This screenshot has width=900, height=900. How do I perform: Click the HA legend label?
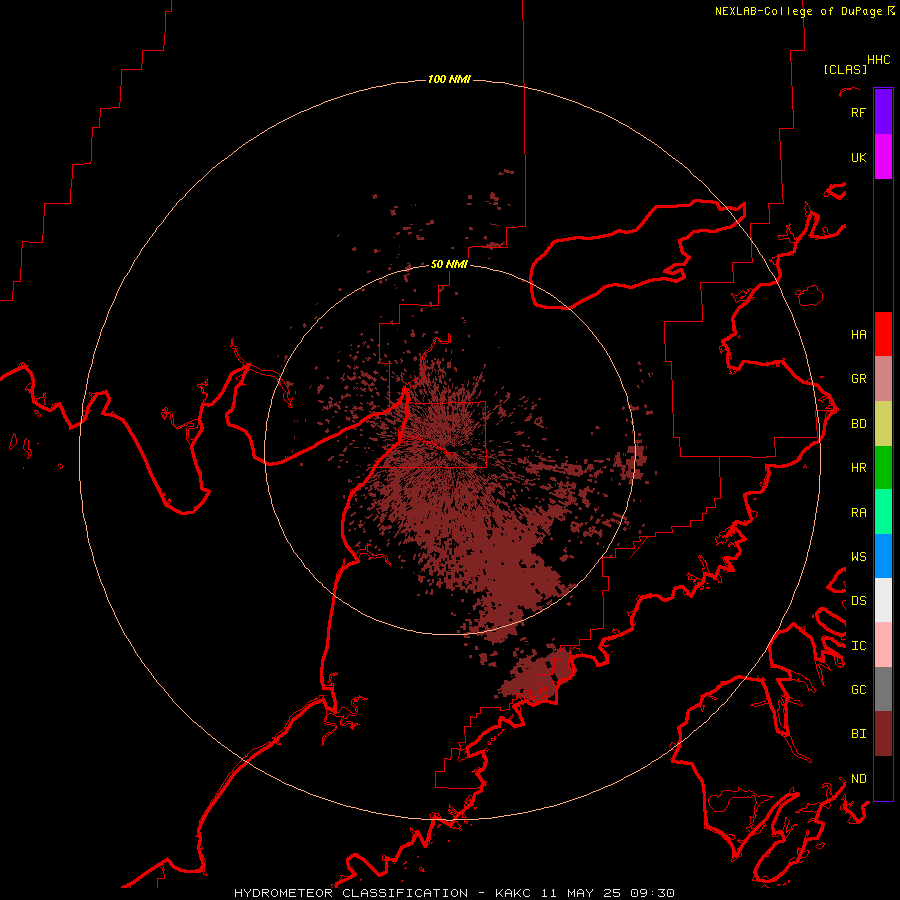click(x=858, y=335)
